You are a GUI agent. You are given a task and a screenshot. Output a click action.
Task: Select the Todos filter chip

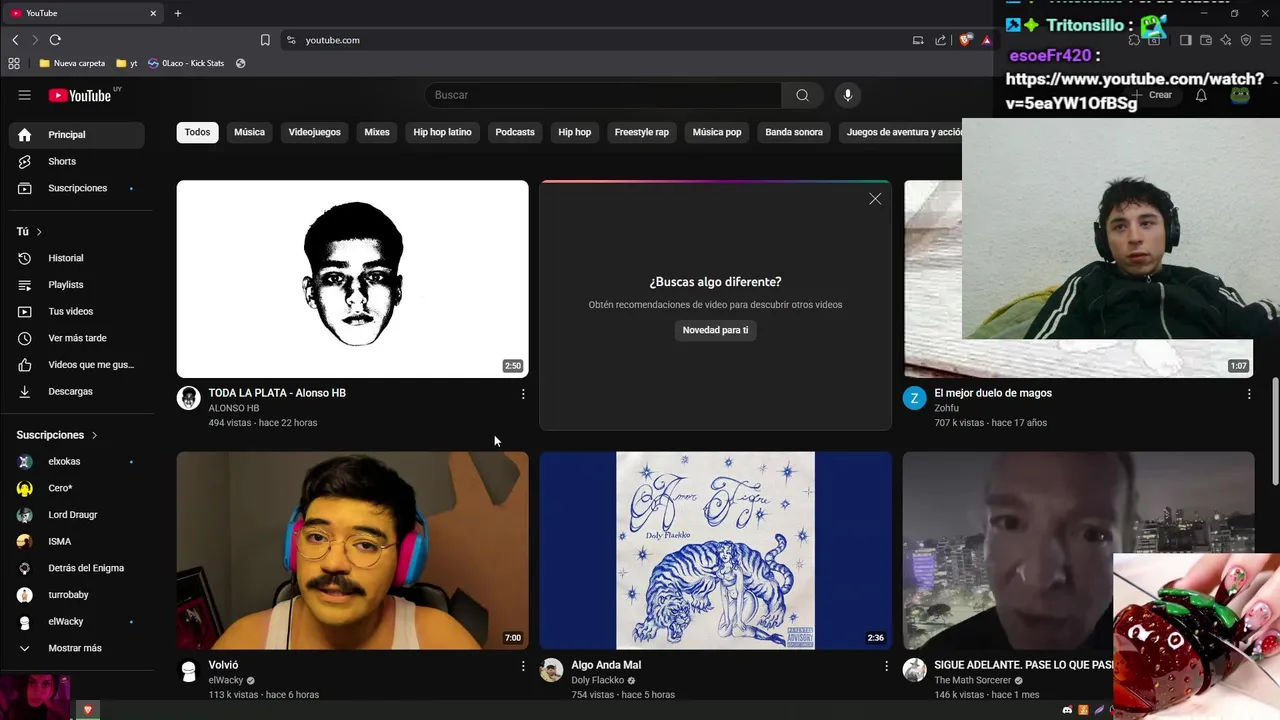(197, 132)
